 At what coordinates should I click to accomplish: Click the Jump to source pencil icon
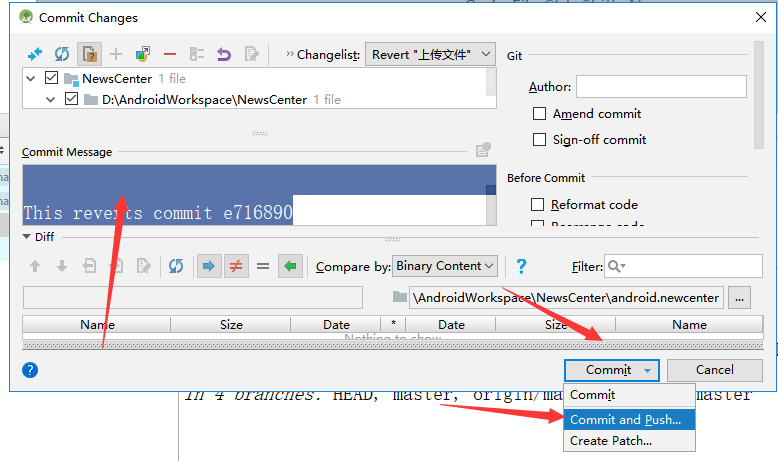tap(252, 54)
